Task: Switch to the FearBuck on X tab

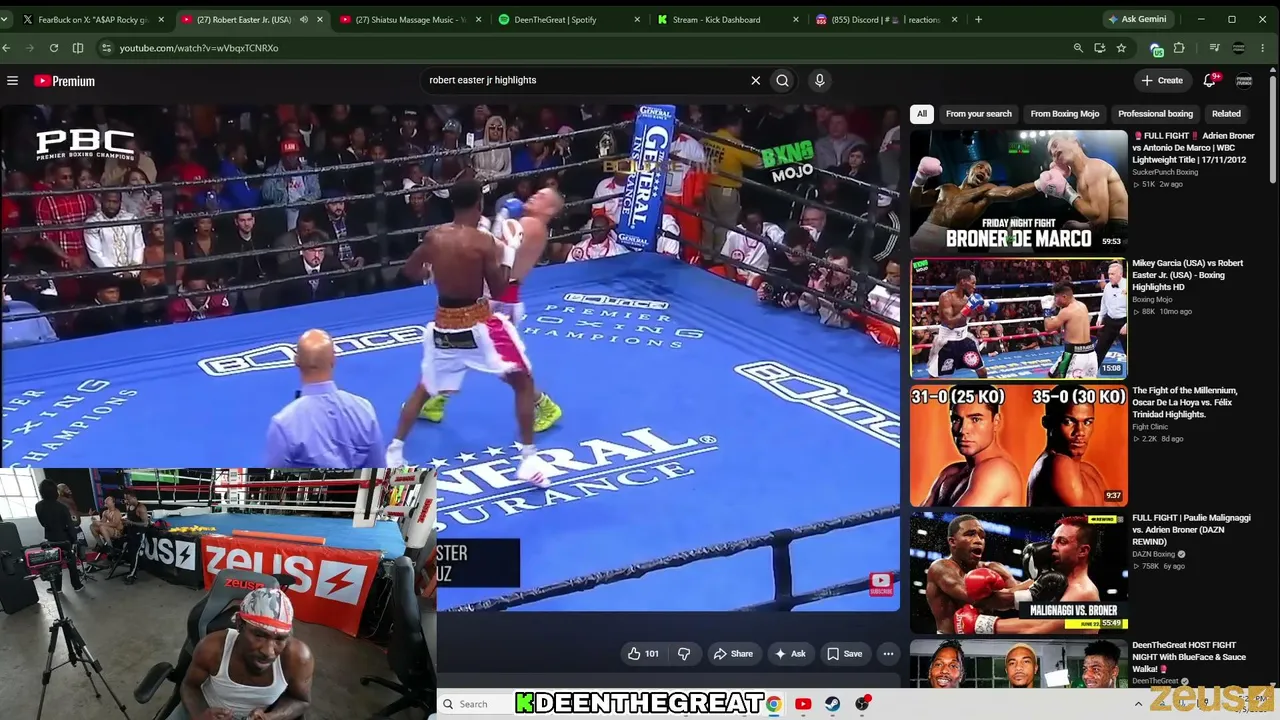Action: 93,19
